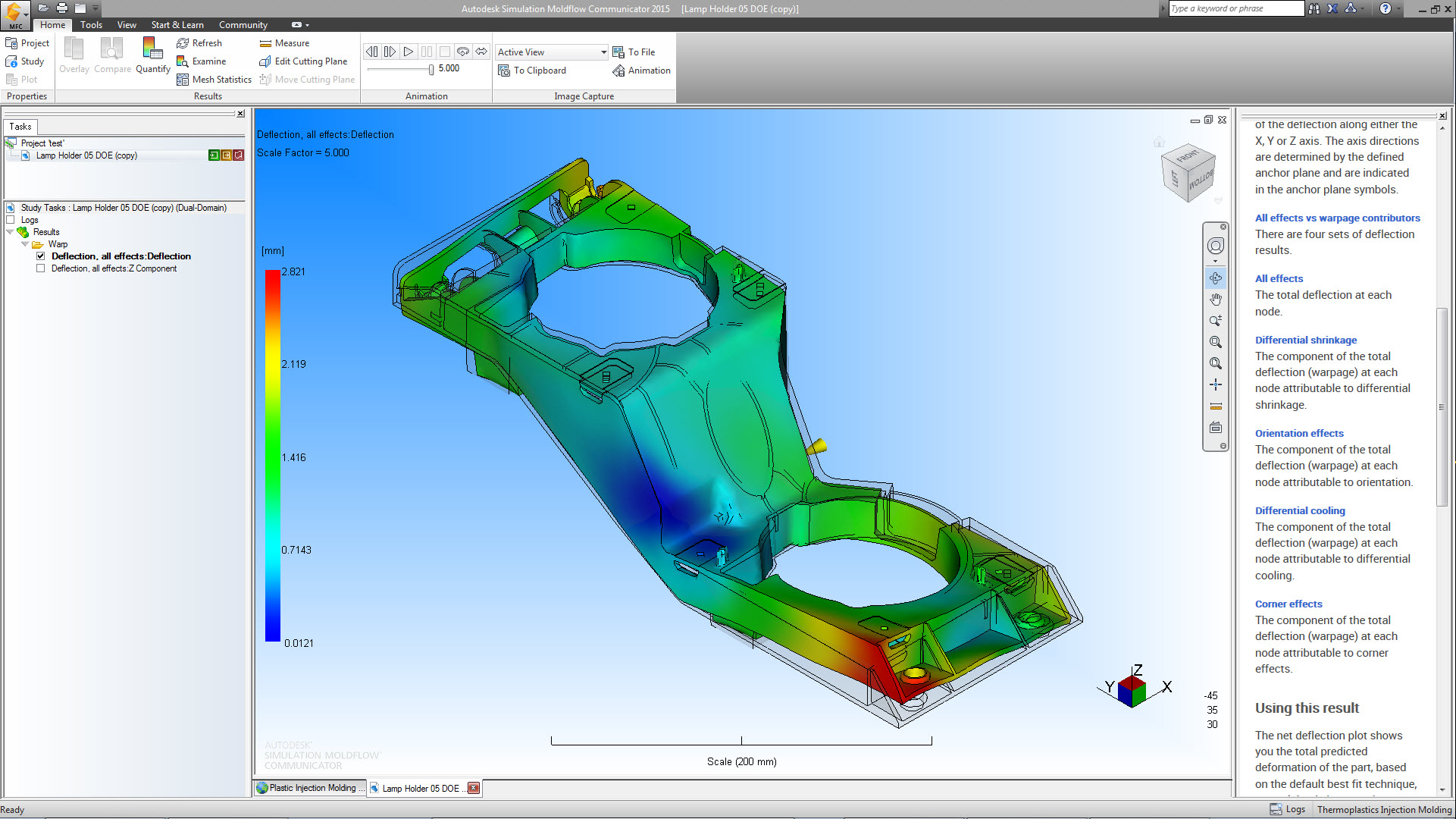Switch to Plastic Injection Molding document tab
This screenshot has width=1456, height=819.
(311, 789)
